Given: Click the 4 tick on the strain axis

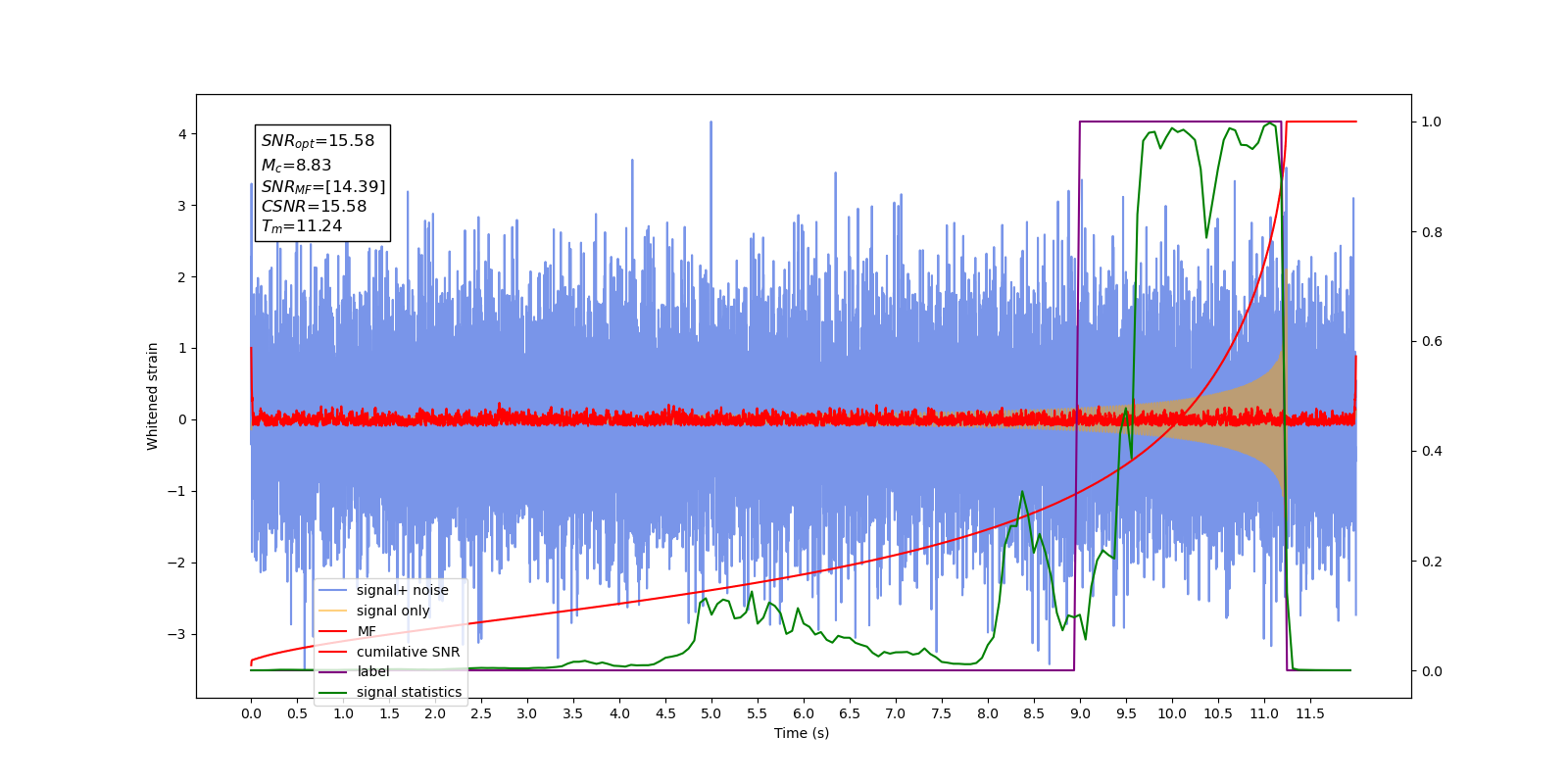Looking at the screenshot, I should 182,134.
